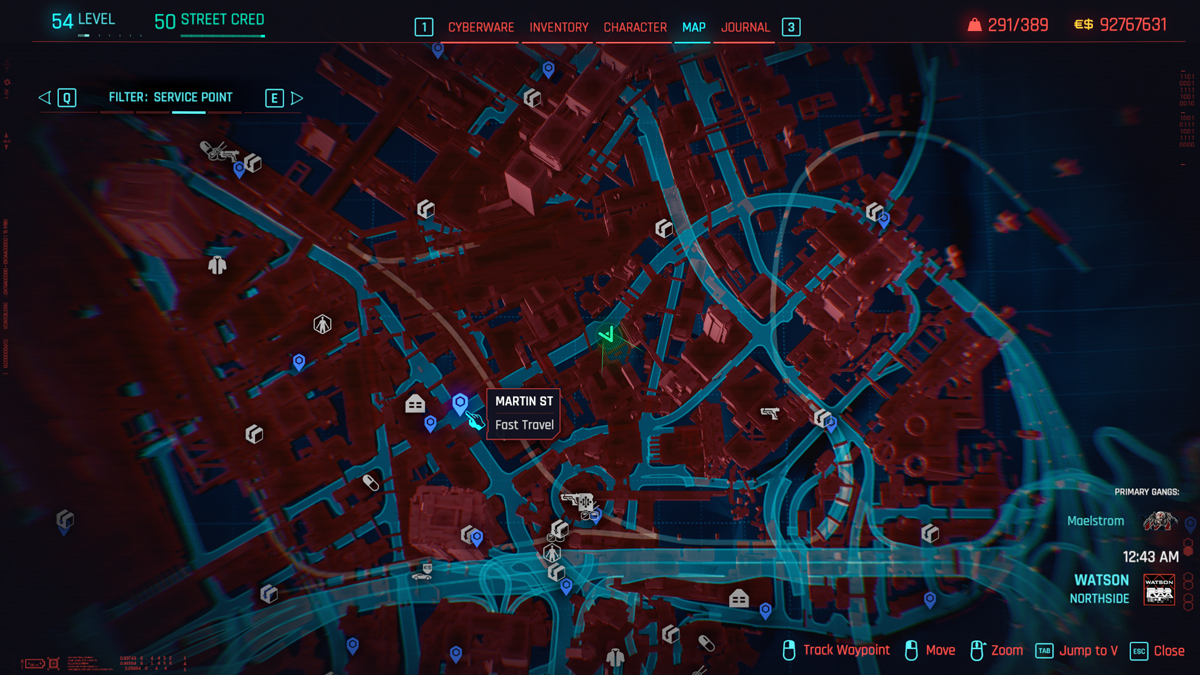Advance to next filter with right arrow
1200x675 pixels.
click(297, 98)
